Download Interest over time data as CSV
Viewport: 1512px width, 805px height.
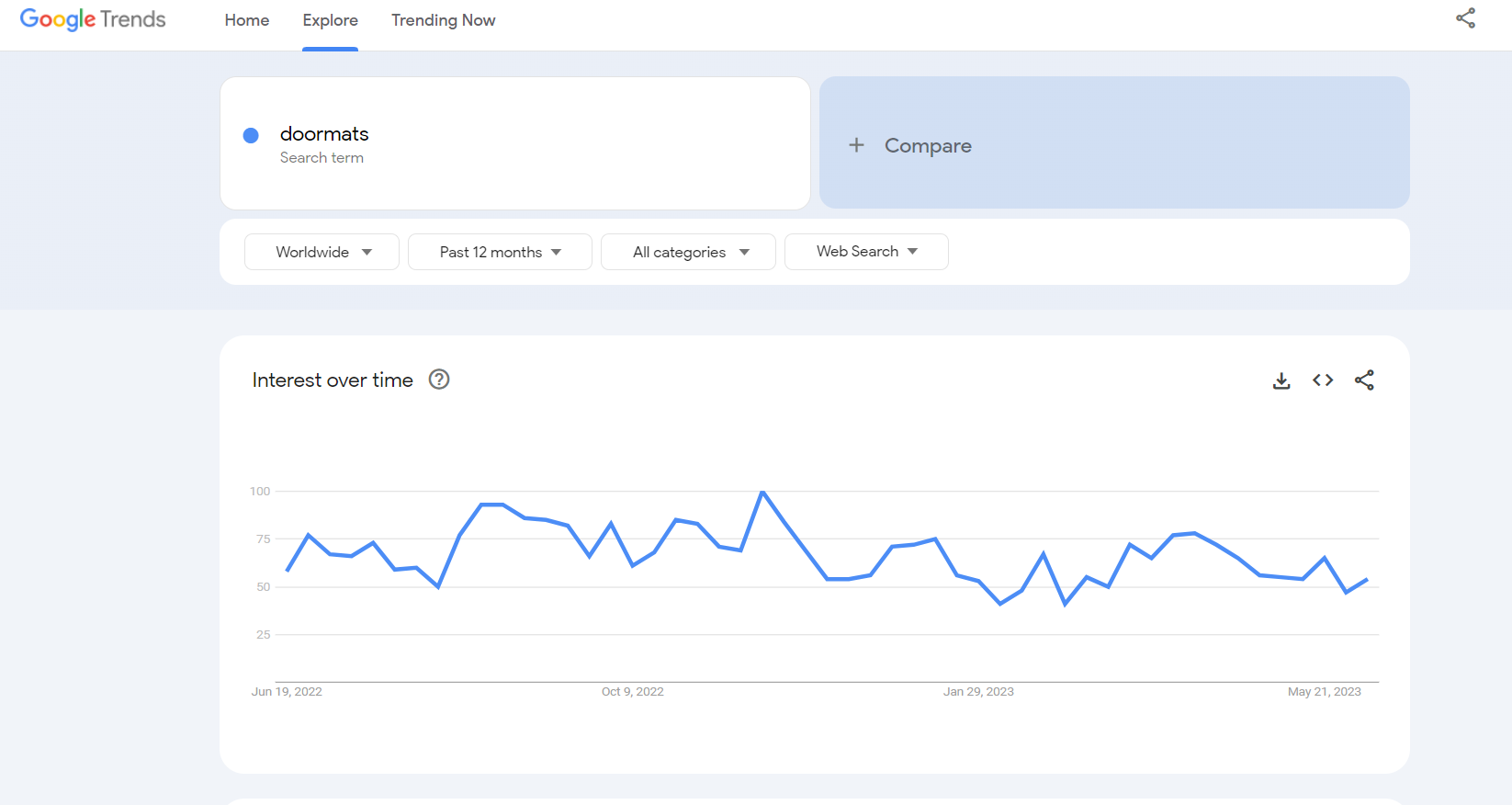[1281, 380]
